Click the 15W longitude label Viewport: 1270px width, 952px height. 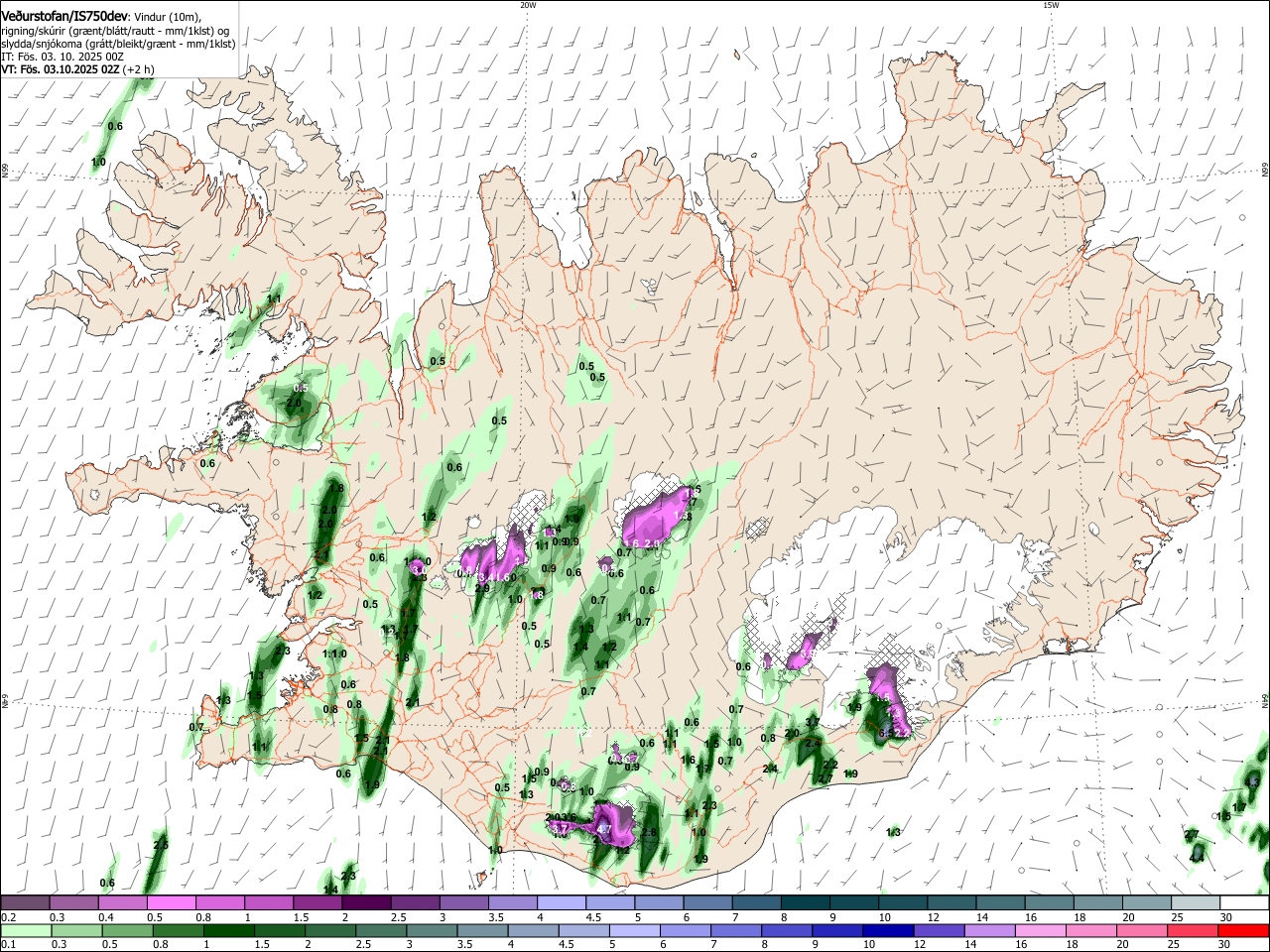(x=1051, y=5)
